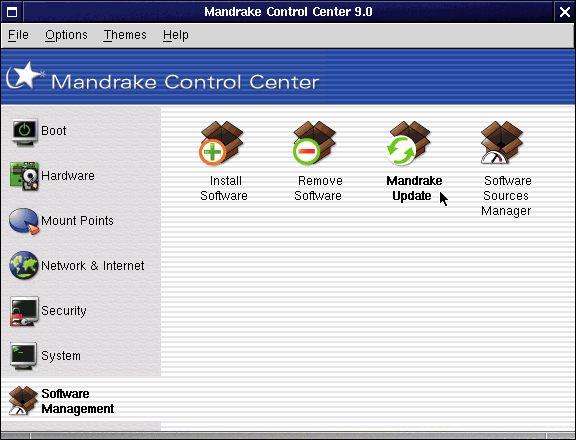Open the Install Software box icon
The width and height of the screenshot is (576, 440).
click(222, 143)
